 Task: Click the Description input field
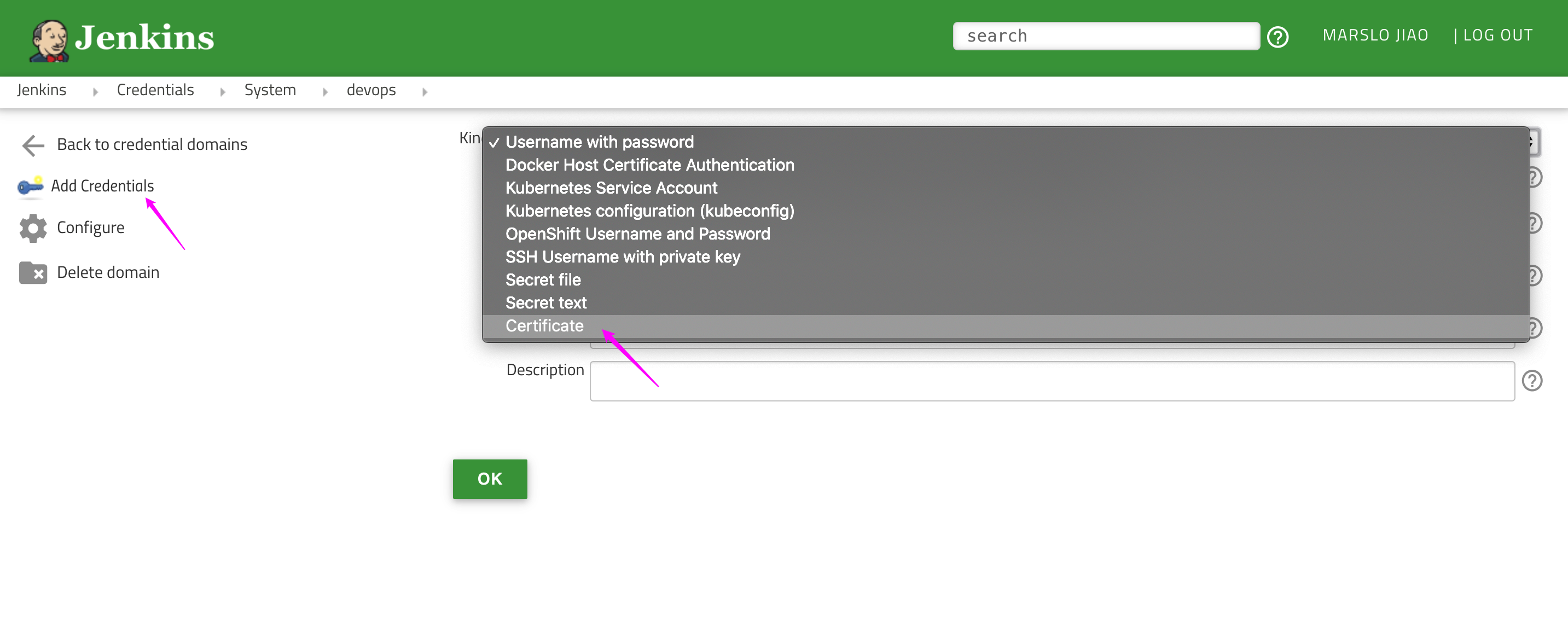point(1054,378)
